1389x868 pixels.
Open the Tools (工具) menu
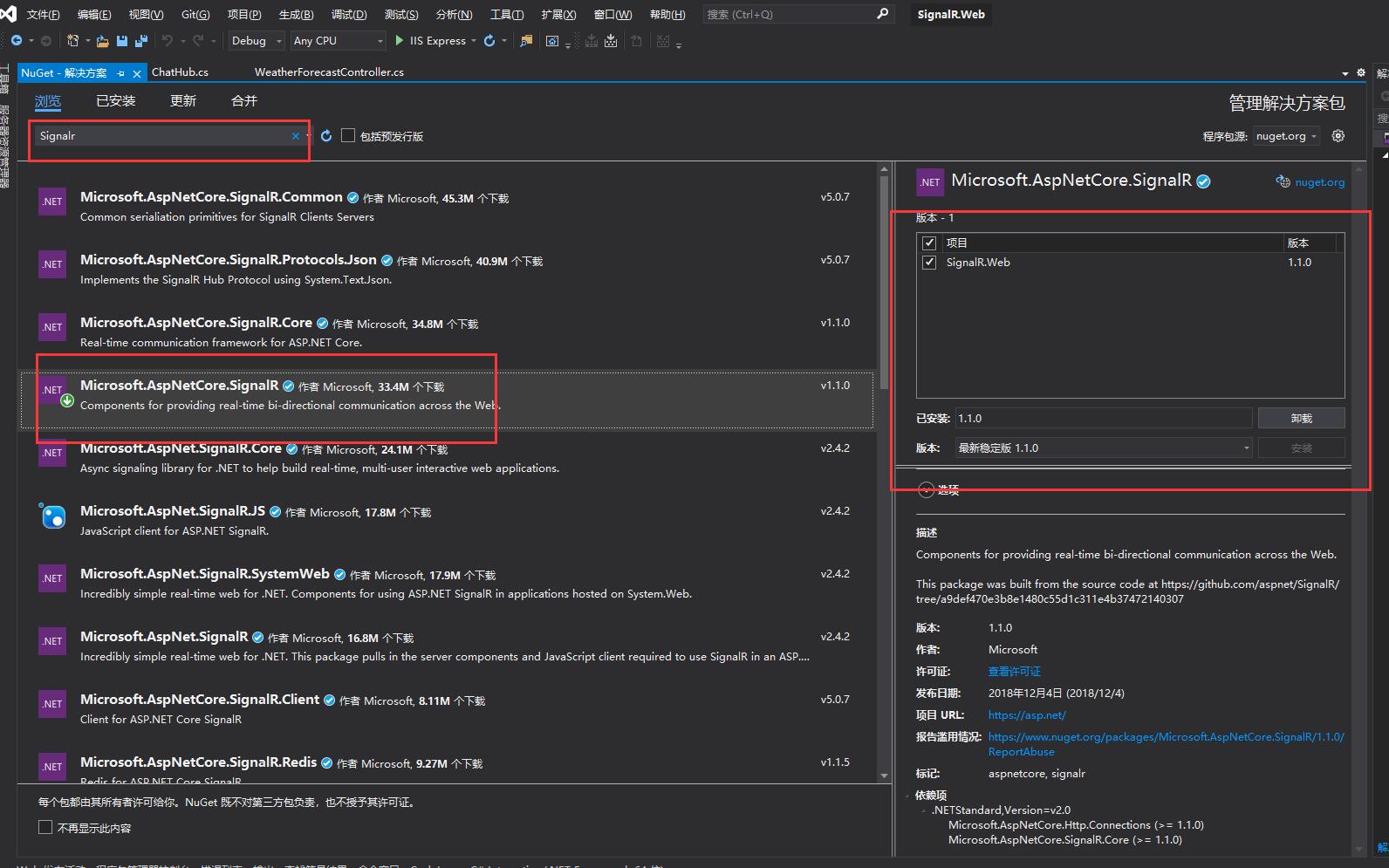click(507, 14)
